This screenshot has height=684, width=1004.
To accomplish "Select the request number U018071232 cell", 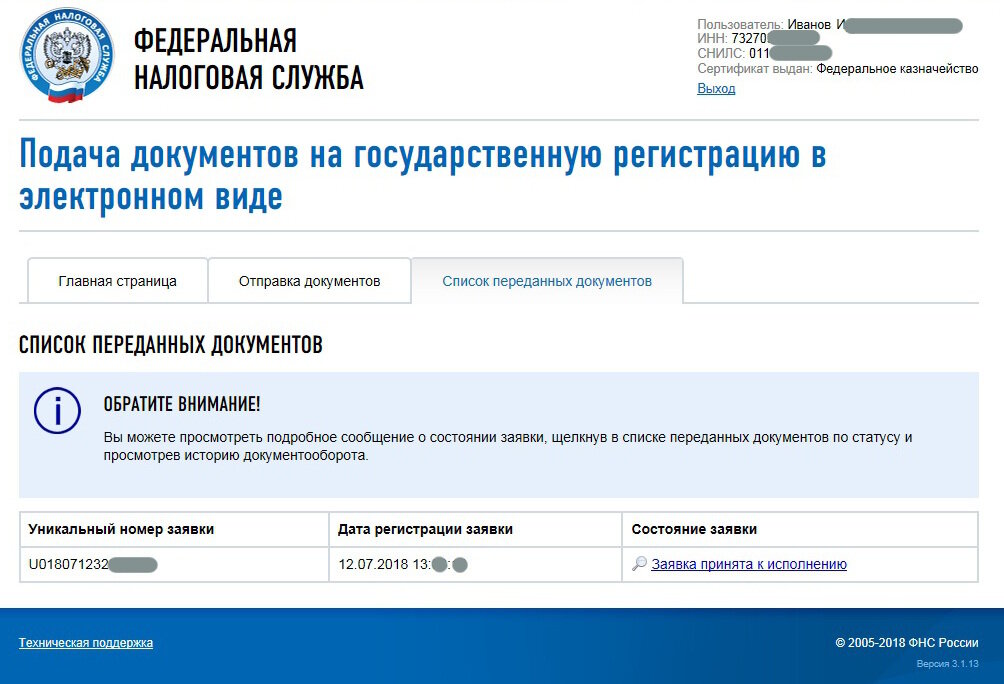I will pos(174,564).
